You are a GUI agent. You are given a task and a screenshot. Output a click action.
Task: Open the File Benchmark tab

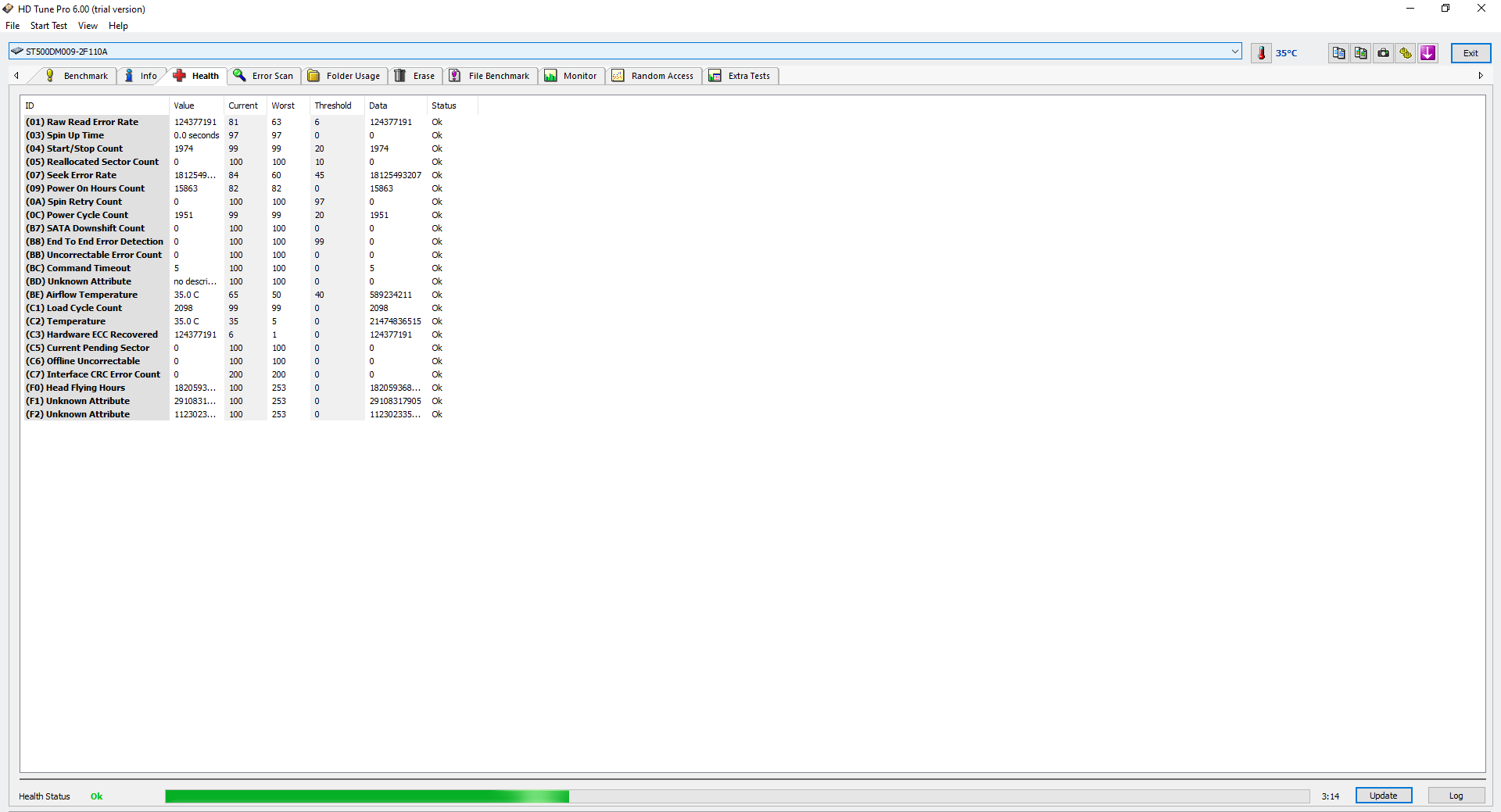point(489,76)
